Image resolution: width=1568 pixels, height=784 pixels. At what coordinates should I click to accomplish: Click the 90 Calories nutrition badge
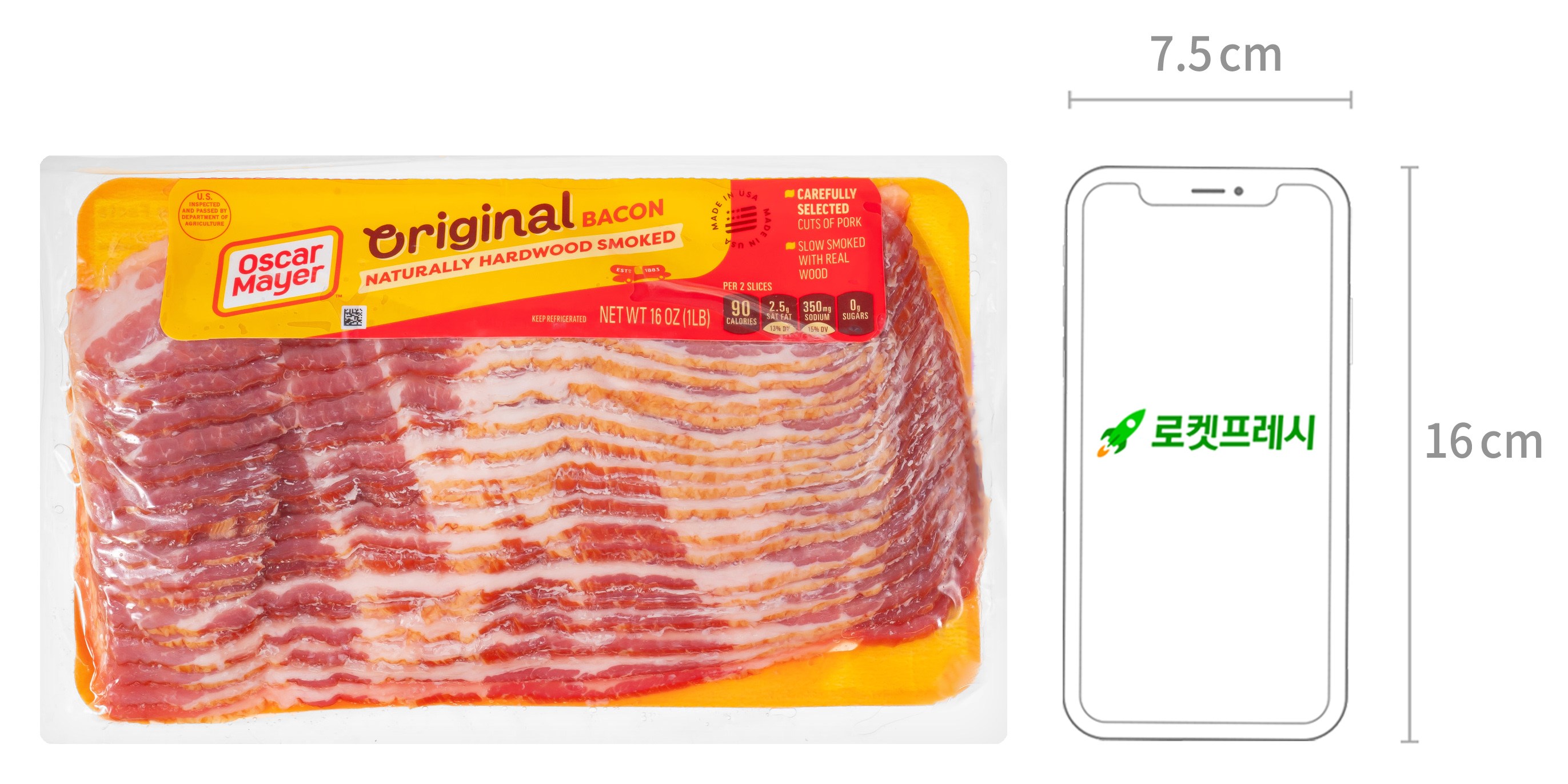pyautogui.click(x=741, y=314)
